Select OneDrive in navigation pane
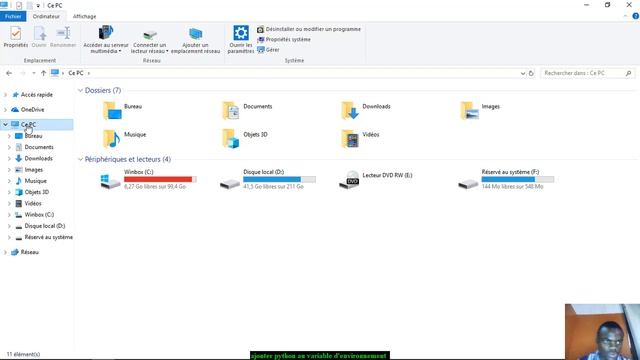Viewport: 640px width, 360px height. click(32, 109)
